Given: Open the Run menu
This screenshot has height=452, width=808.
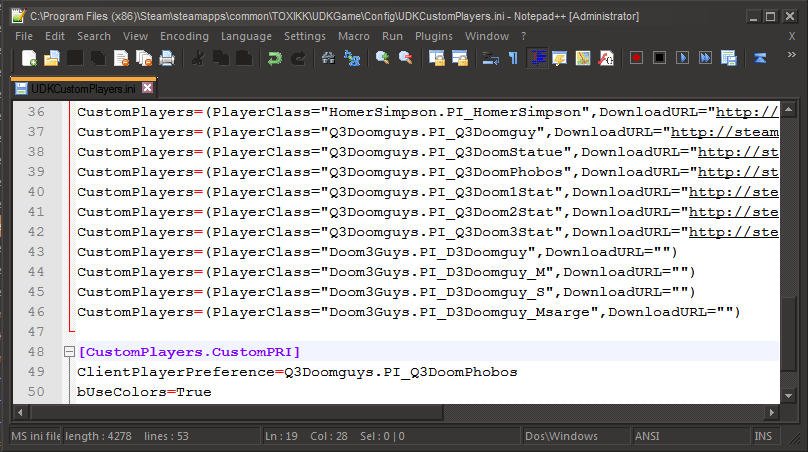Looking at the screenshot, I should tap(392, 36).
